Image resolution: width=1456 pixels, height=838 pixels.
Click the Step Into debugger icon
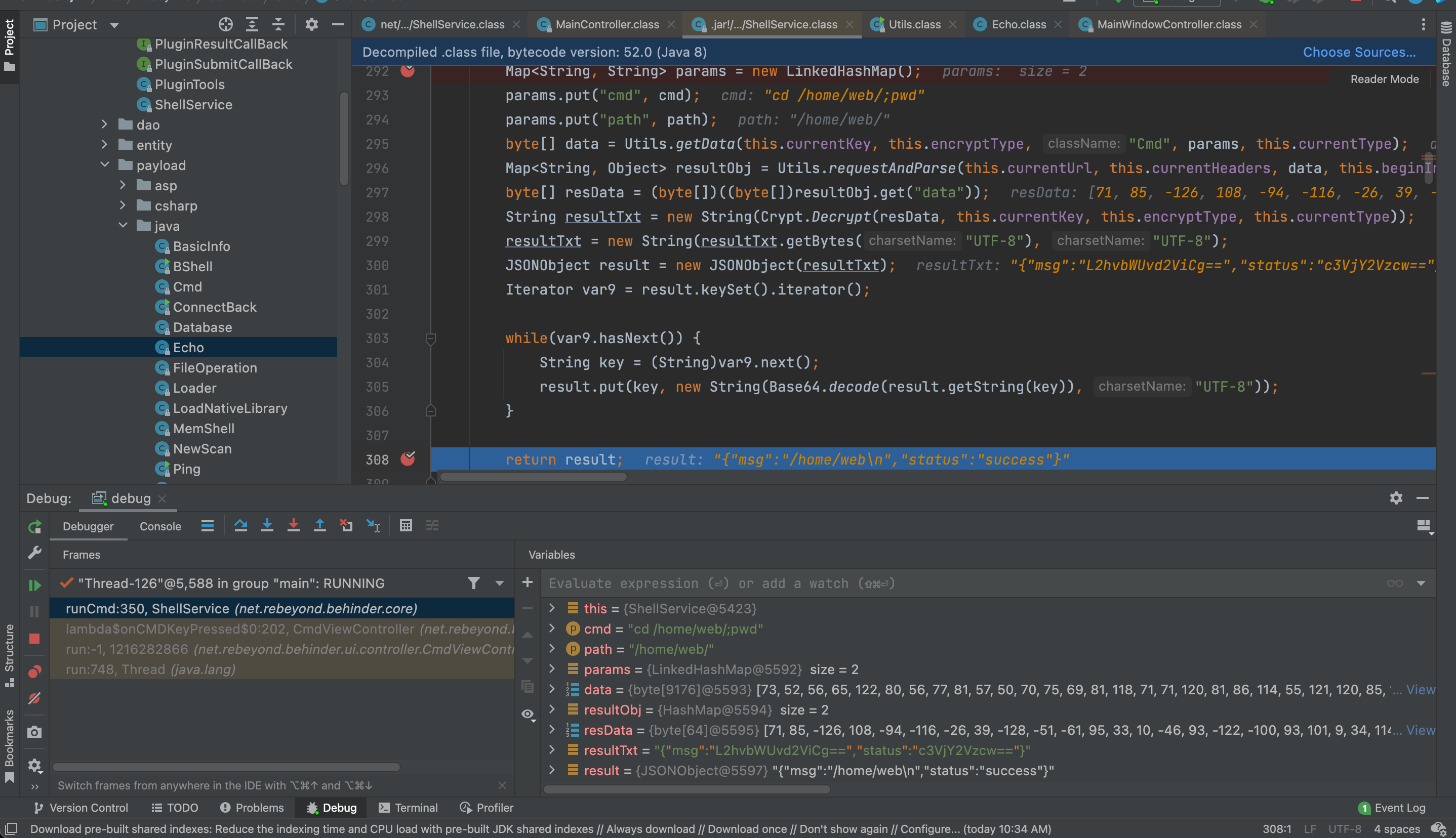point(267,525)
